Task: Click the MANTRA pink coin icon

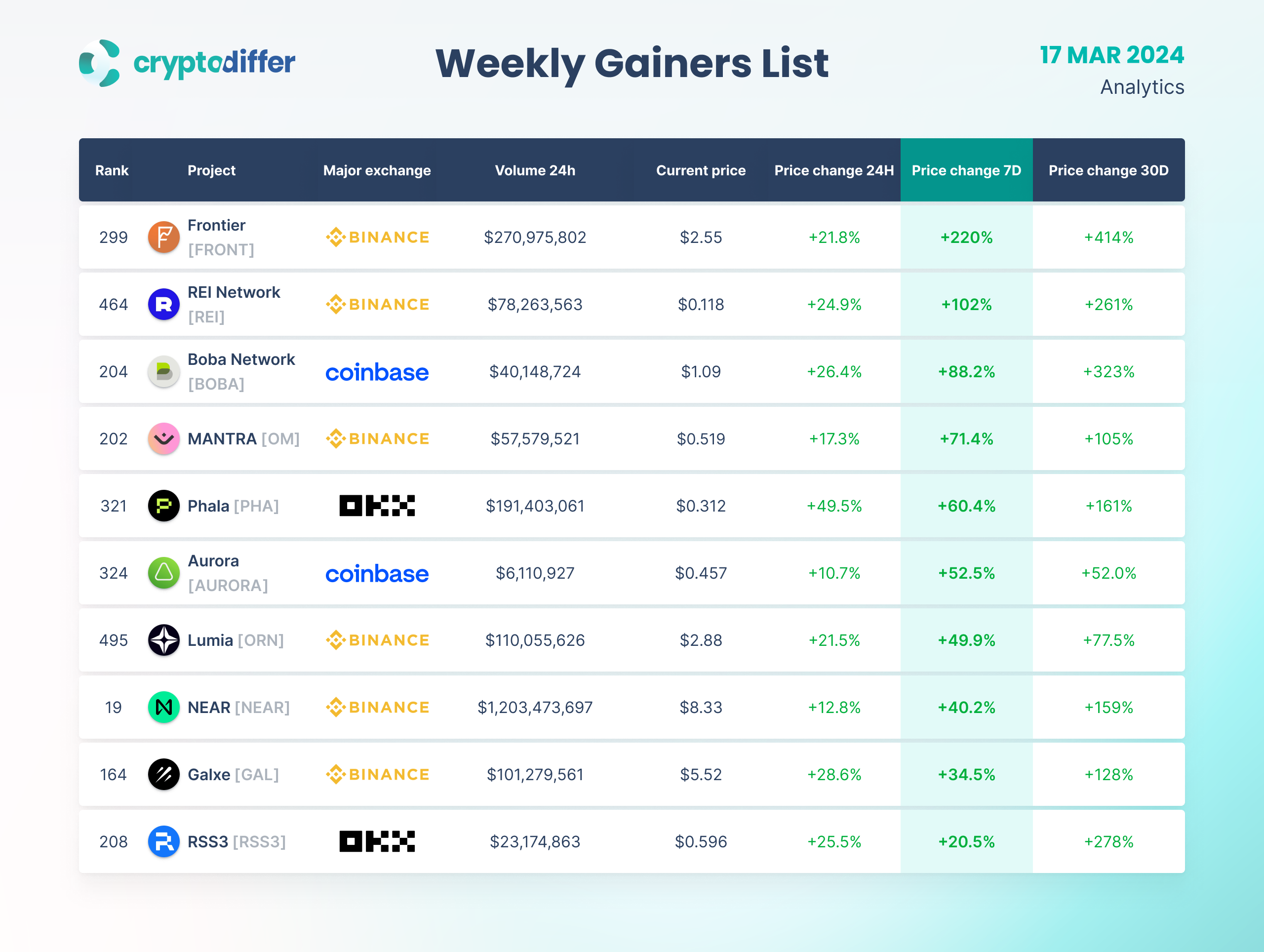Action: [x=164, y=438]
